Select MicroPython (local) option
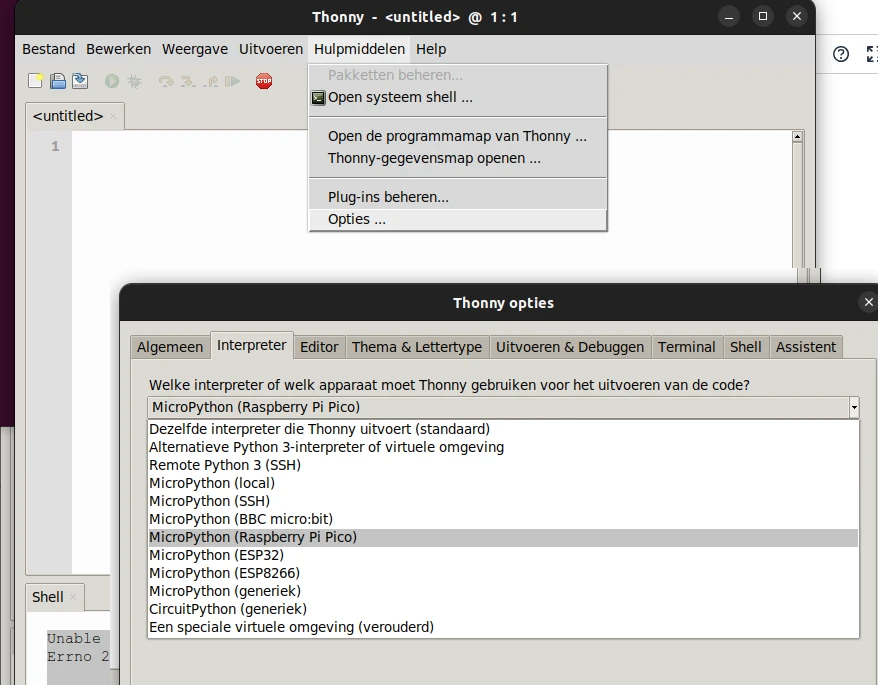878x685 pixels. (x=503, y=483)
